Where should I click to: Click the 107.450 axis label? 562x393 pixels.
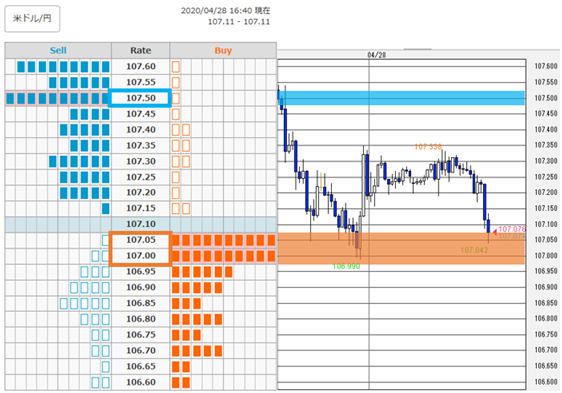tap(546, 114)
